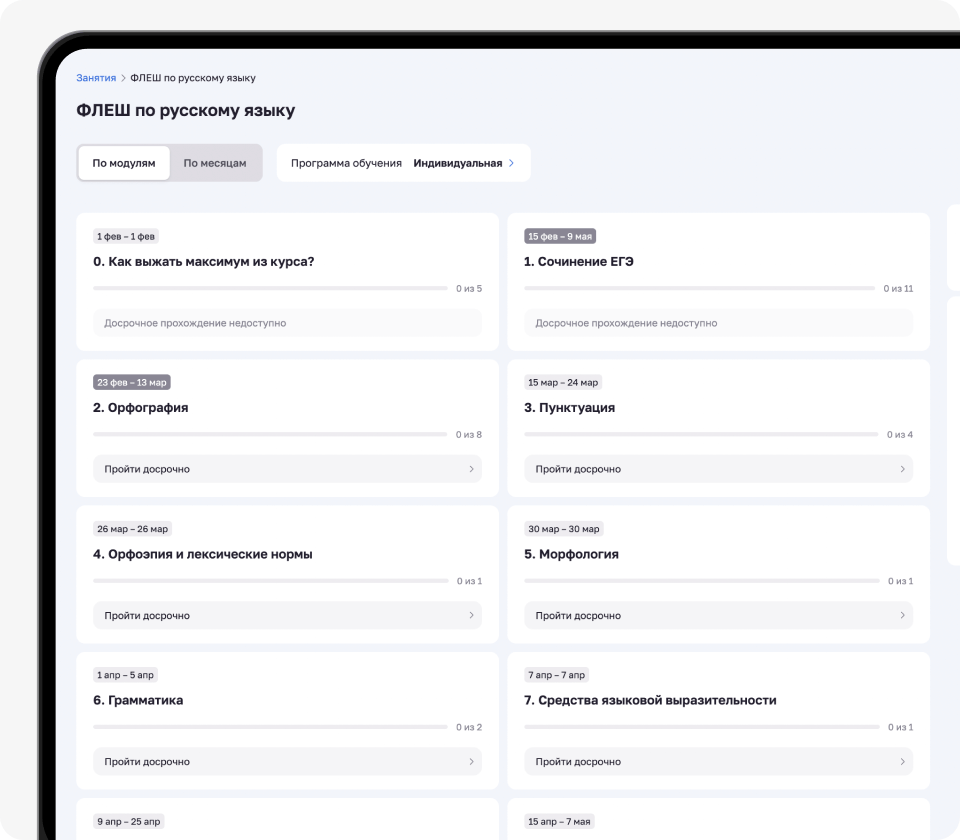Click chevron on "7. Средства языковой выразительности" early-pass row
Image resolution: width=960 pixels, height=840 pixels.
[901, 761]
